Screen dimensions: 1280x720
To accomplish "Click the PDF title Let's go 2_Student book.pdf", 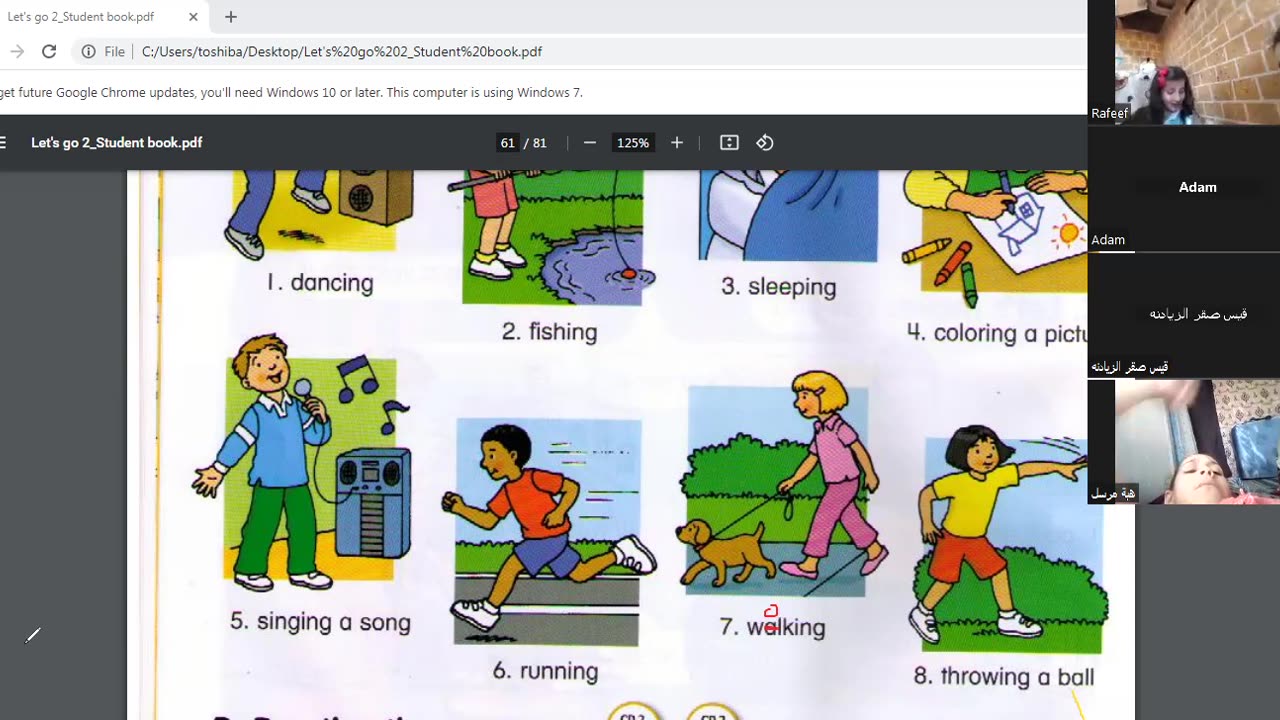I will [x=117, y=143].
